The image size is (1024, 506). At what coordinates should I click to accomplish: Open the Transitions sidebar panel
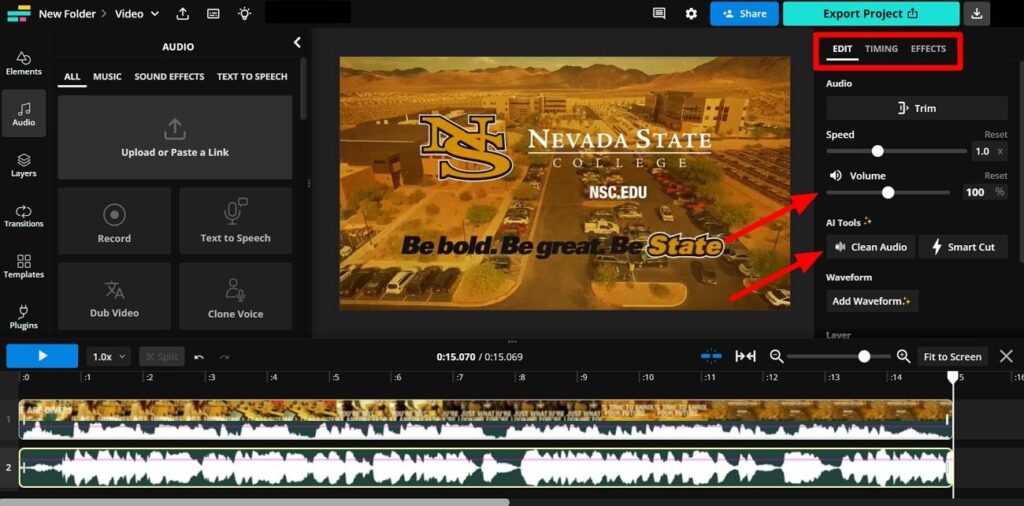click(24, 216)
